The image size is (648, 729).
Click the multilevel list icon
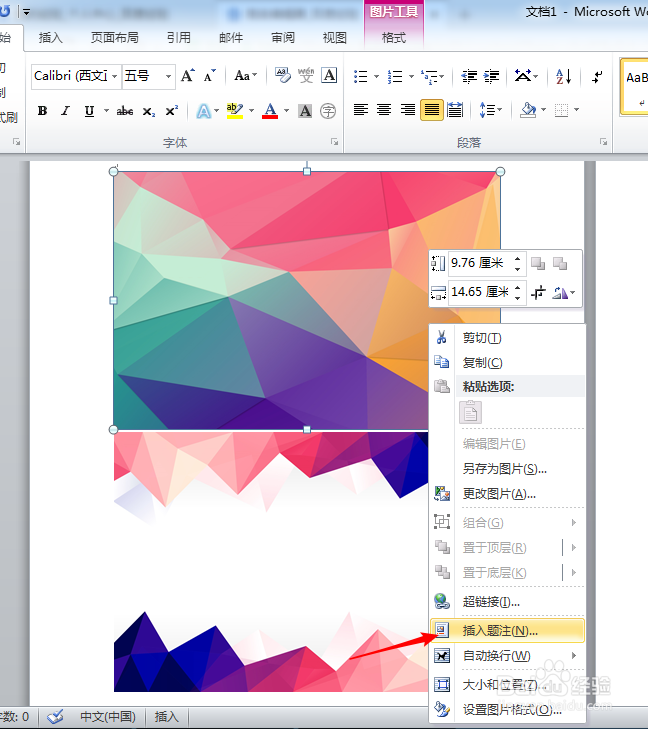point(429,76)
